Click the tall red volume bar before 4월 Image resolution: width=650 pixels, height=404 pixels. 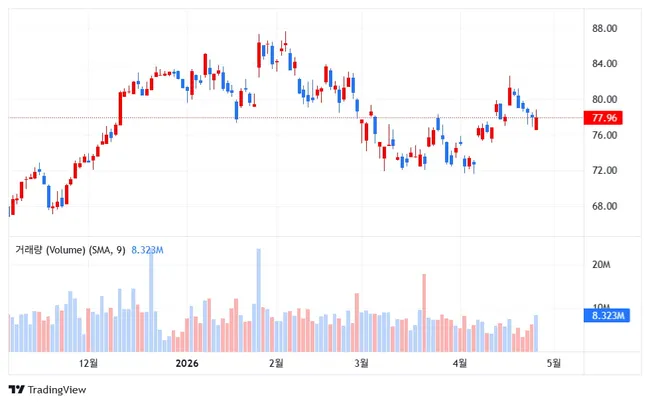click(x=424, y=312)
